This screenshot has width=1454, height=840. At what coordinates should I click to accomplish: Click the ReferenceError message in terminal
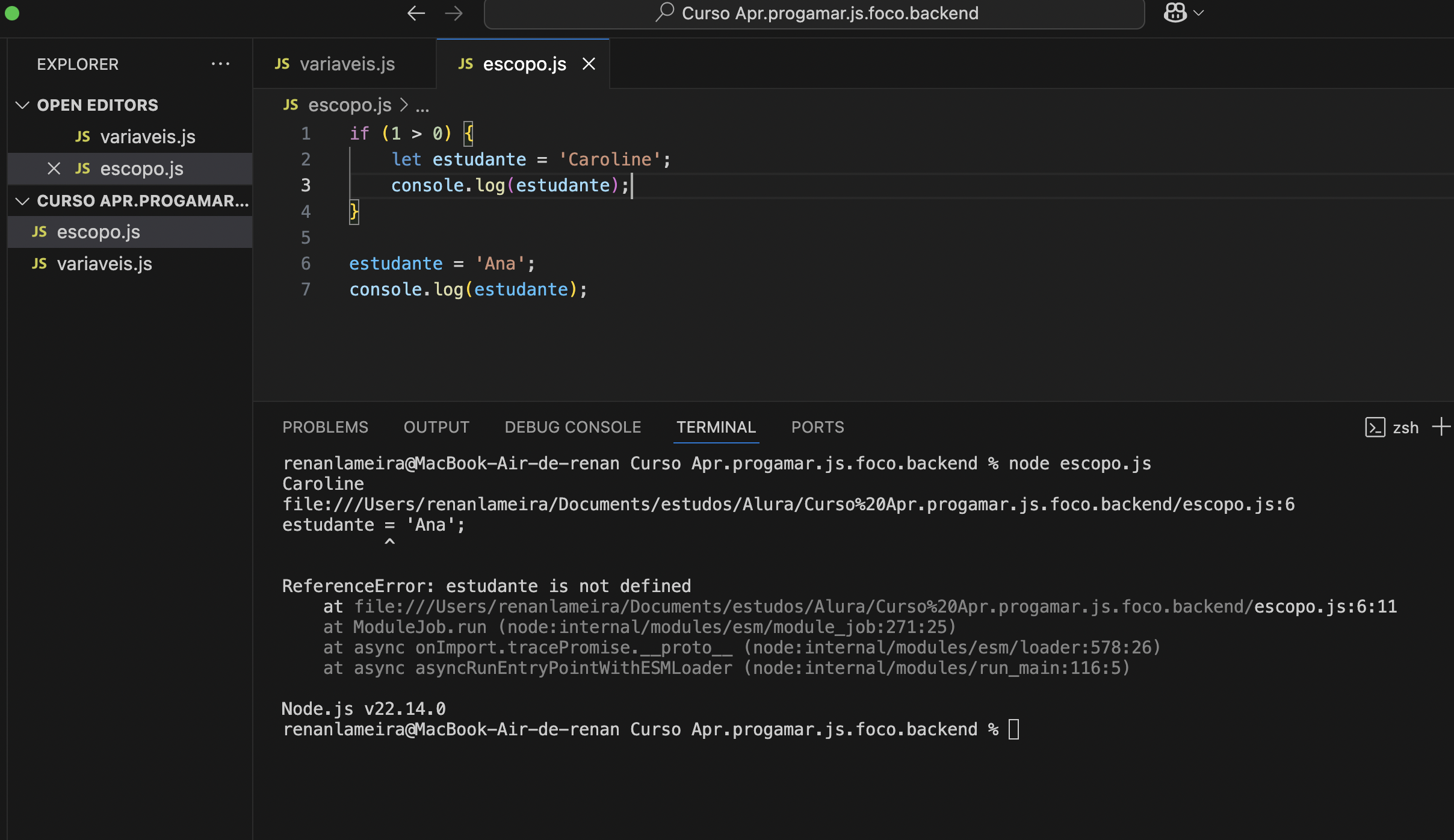click(x=486, y=586)
